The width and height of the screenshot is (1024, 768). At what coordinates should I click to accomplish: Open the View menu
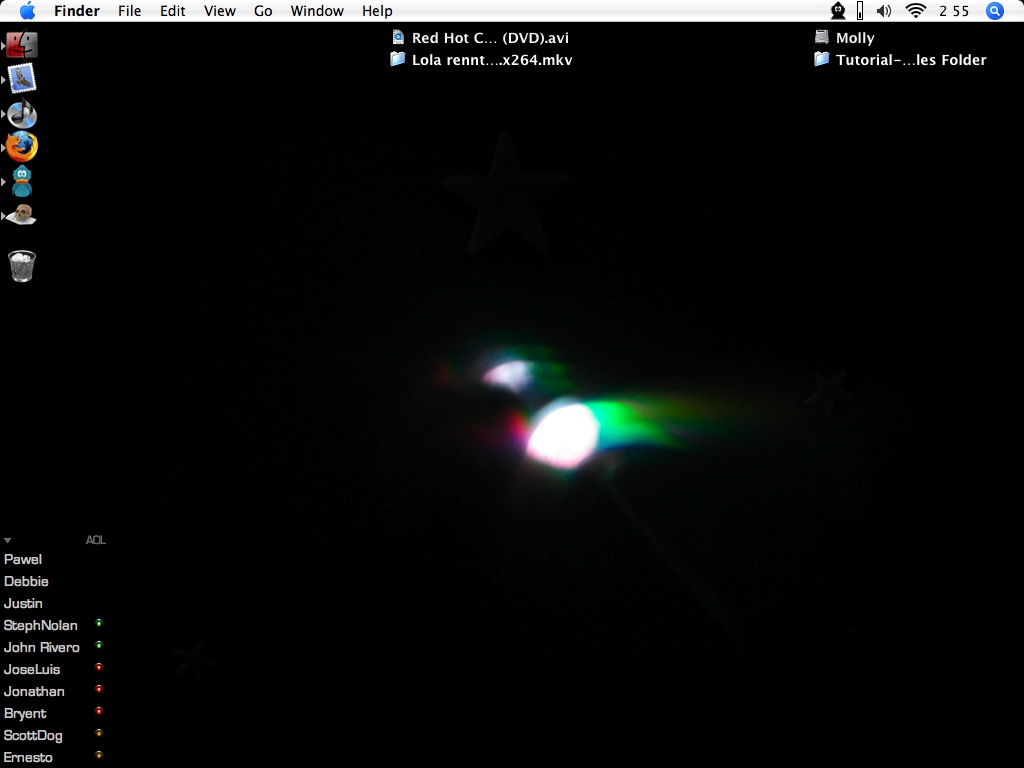(x=219, y=11)
